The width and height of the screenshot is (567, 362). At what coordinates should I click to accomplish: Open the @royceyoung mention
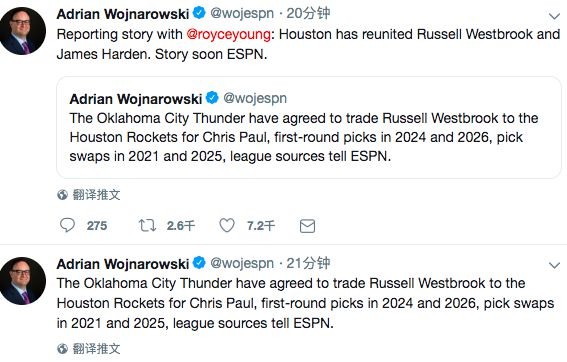pos(229,35)
